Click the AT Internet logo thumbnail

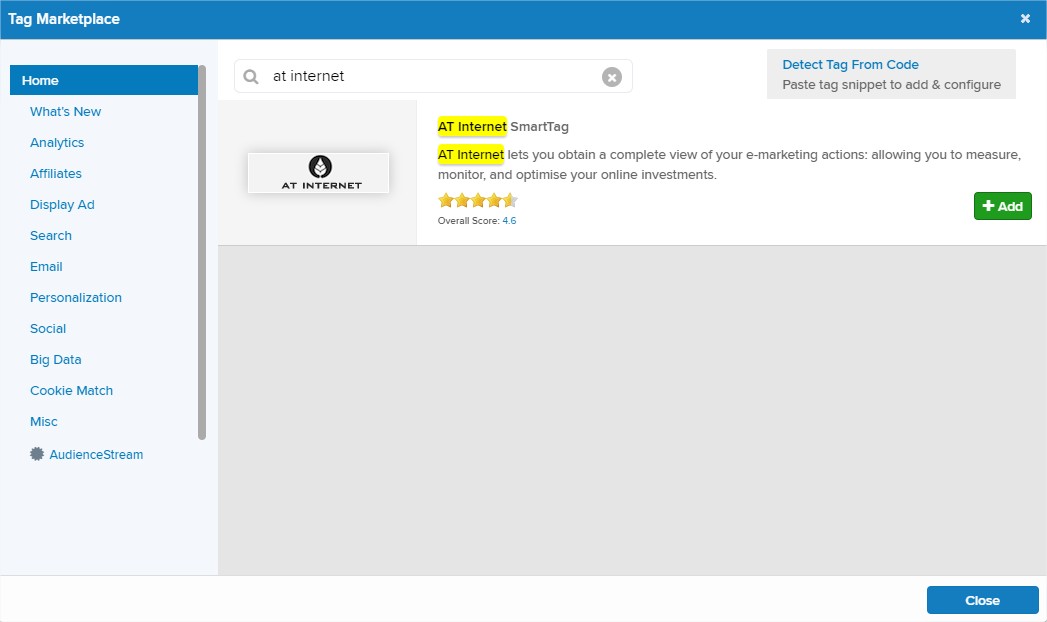pyautogui.click(x=318, y=173)
